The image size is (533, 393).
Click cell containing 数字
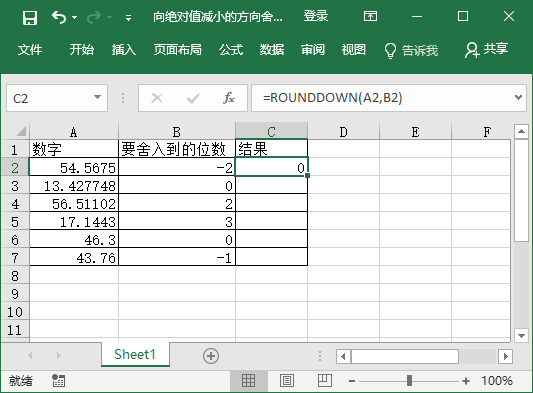74,149
